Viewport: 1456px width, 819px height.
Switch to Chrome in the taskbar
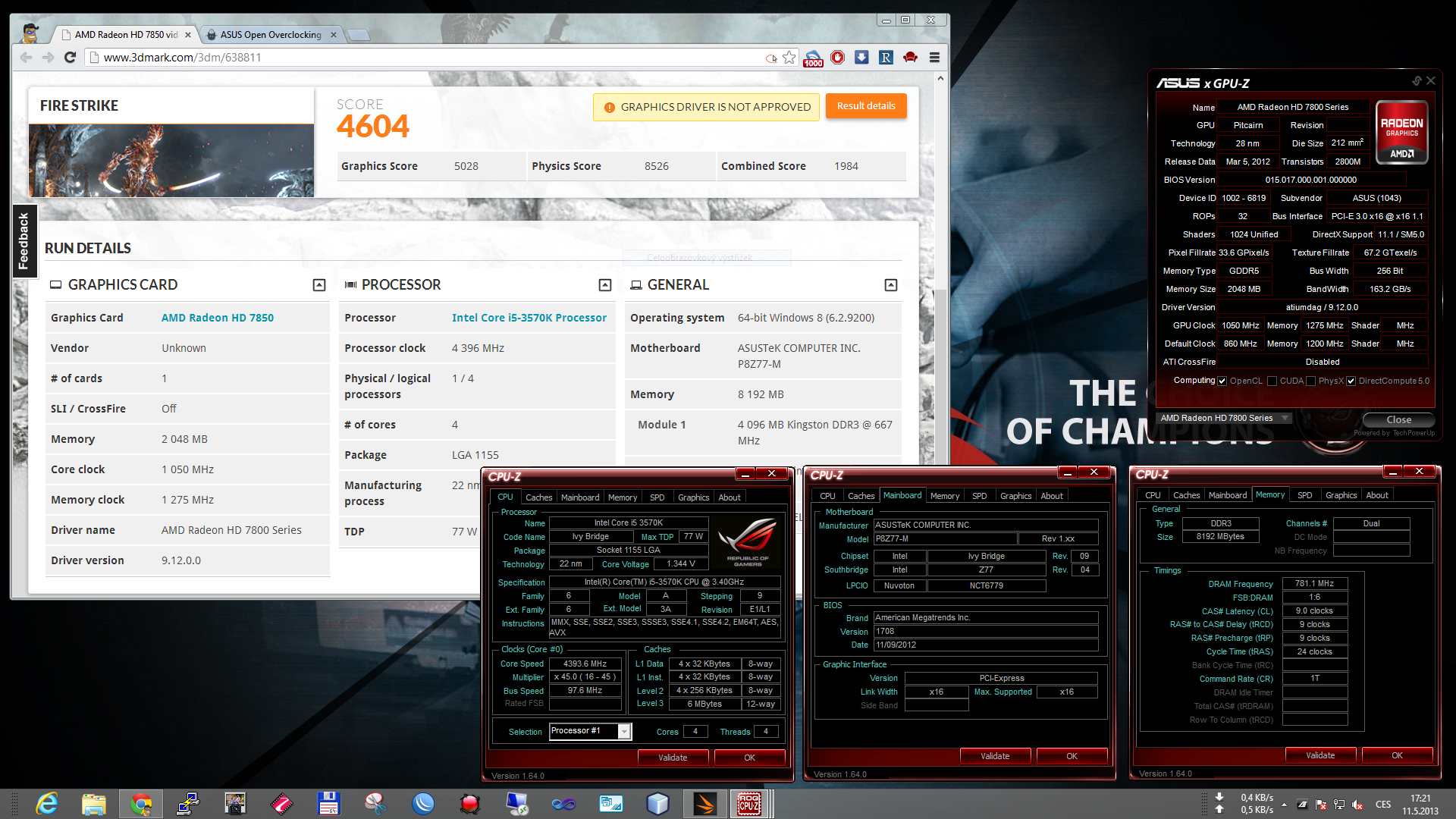click(x=141, y=804)
